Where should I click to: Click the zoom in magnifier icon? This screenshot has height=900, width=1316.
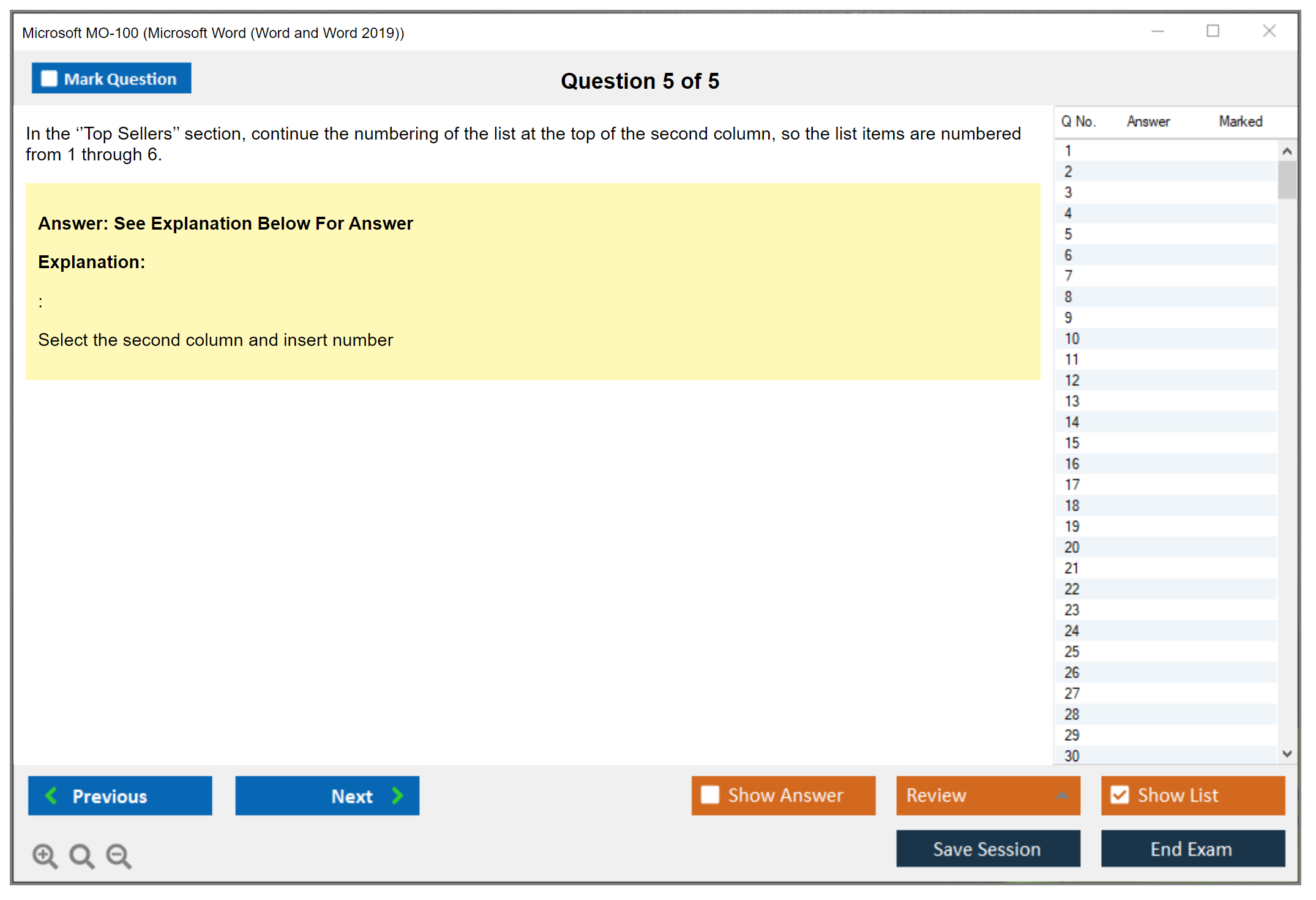click(x=45, y=855)
